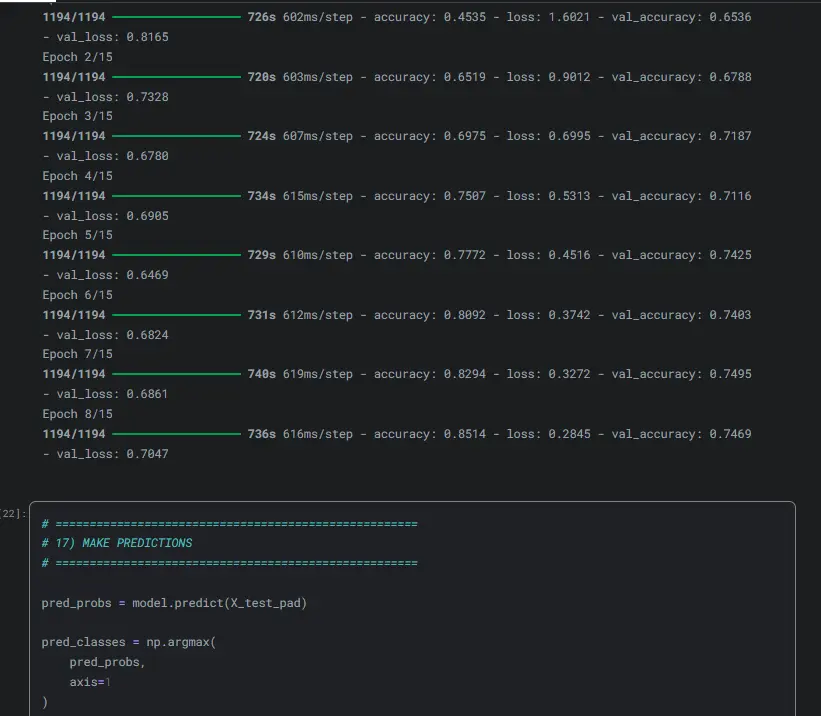Click the 'loss: 0.4516' value
The image size is (821, 716).
coord(548,255)
